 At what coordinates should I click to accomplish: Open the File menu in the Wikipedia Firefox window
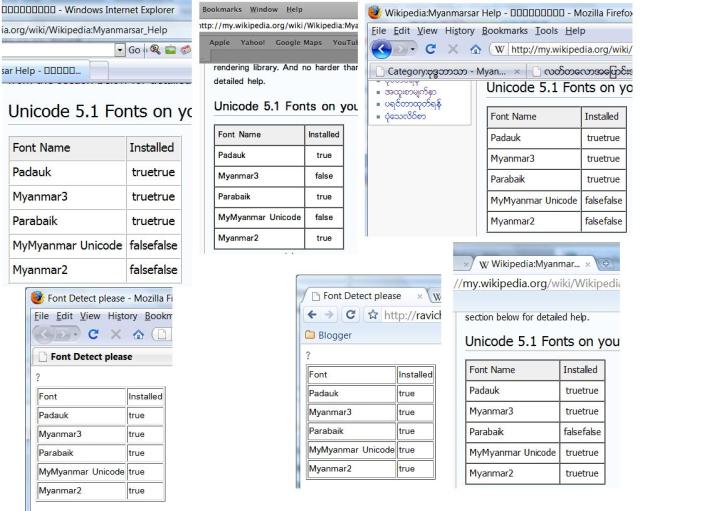pos(379,31)
